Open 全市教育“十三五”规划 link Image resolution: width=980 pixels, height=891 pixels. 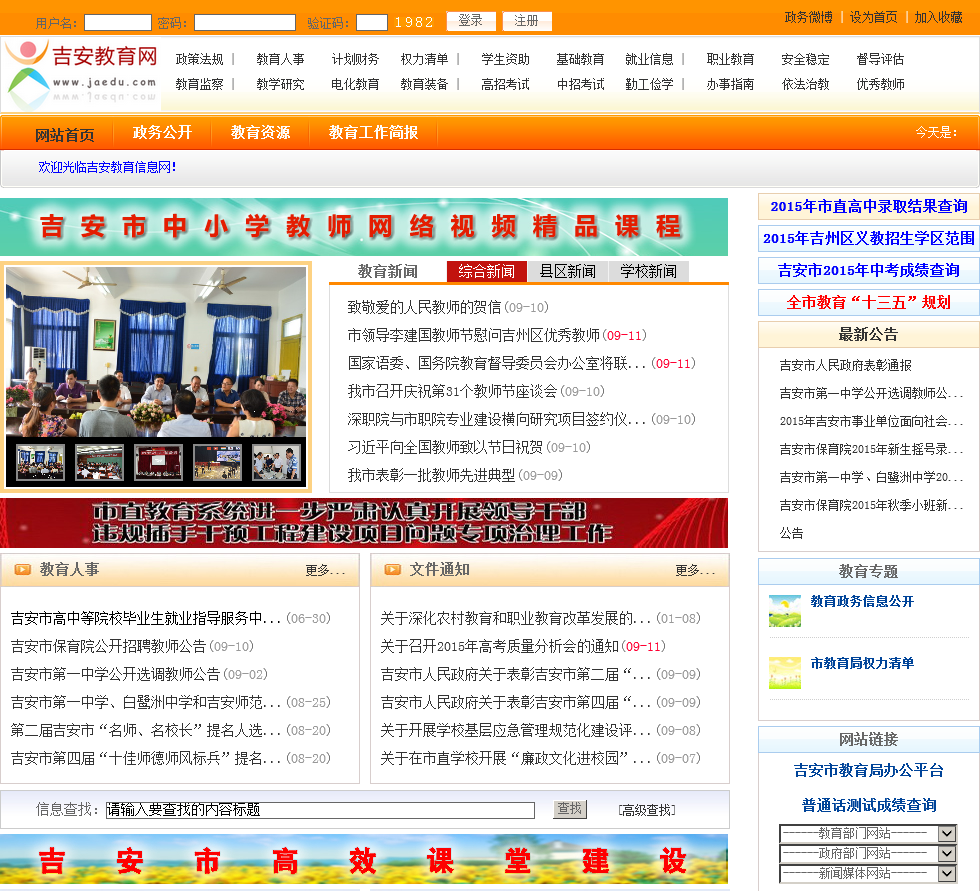point(868,302)
